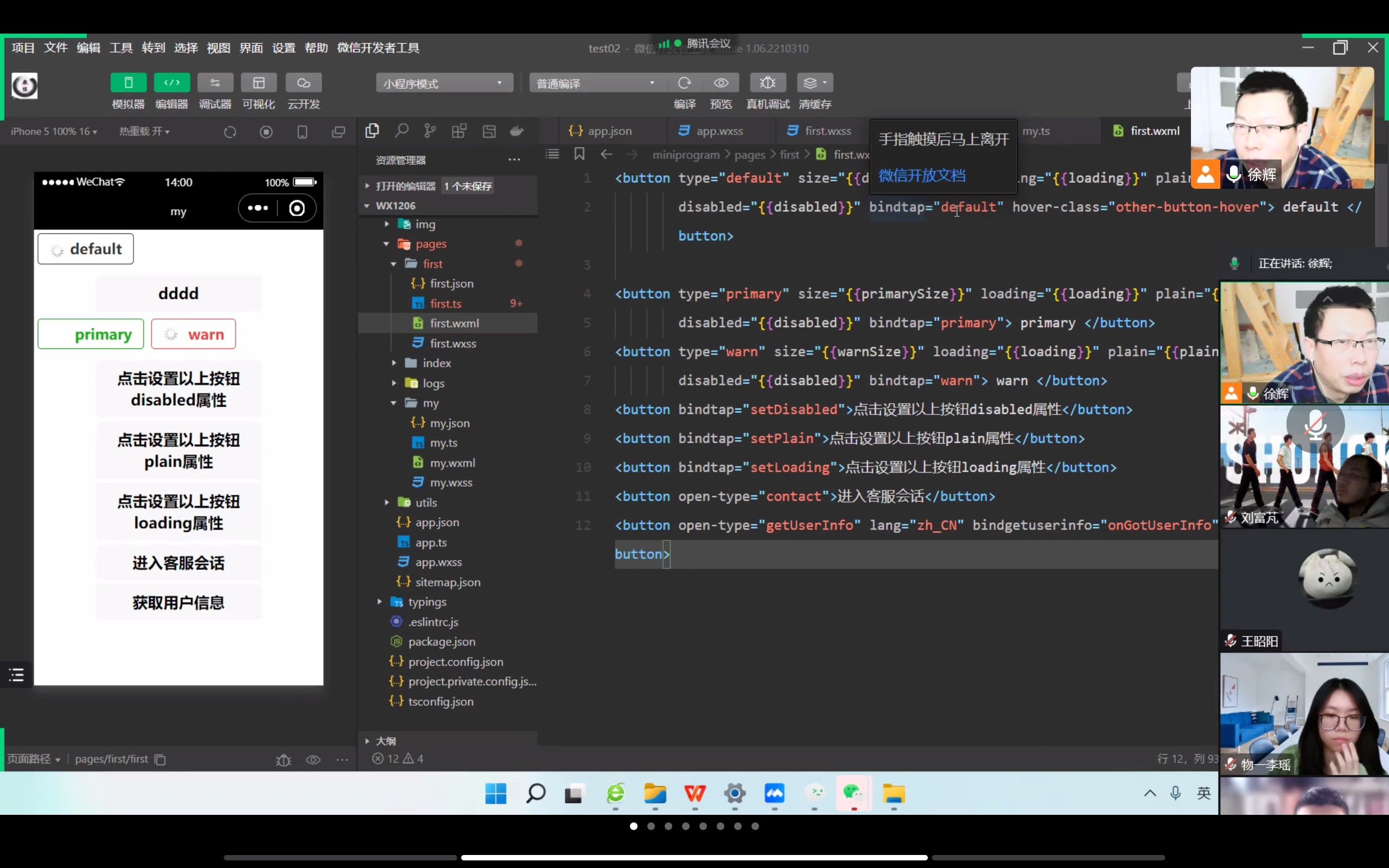Image resolution: width=1389 pixels, height=868 pixels.
Task: Click the compile refresh icon
Action: pos(684,83)
